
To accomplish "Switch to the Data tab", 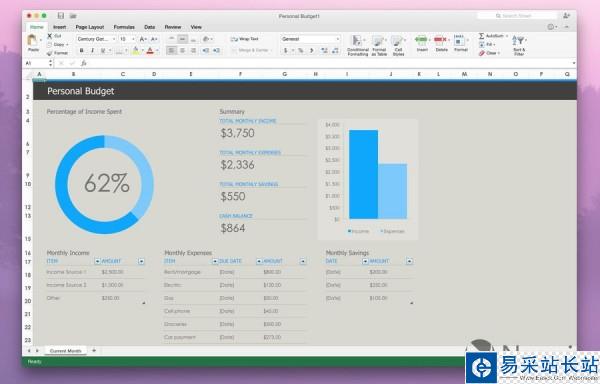I will coord(150,27).
